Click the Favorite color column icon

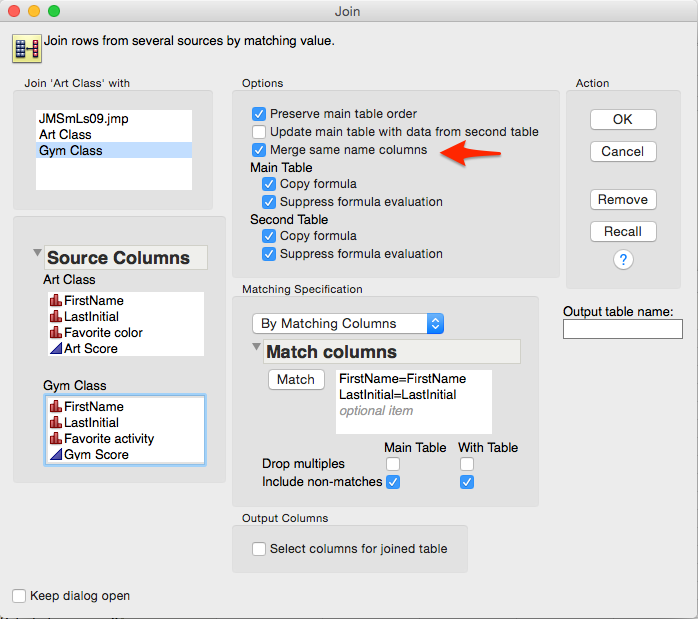(x=55, y=333)
